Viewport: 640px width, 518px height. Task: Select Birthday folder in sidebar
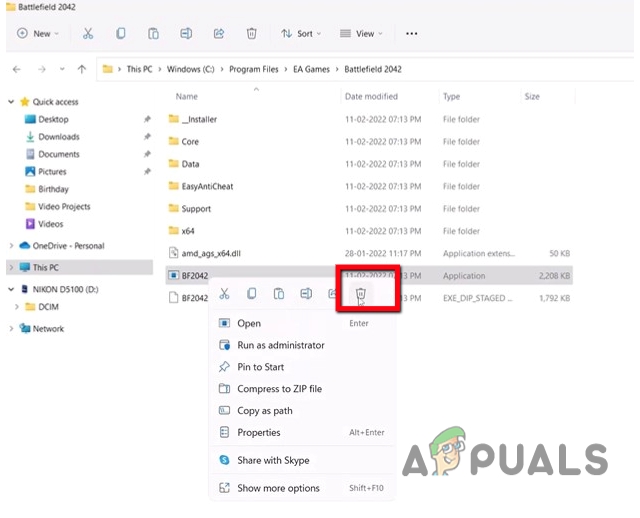tap(53, 189)
